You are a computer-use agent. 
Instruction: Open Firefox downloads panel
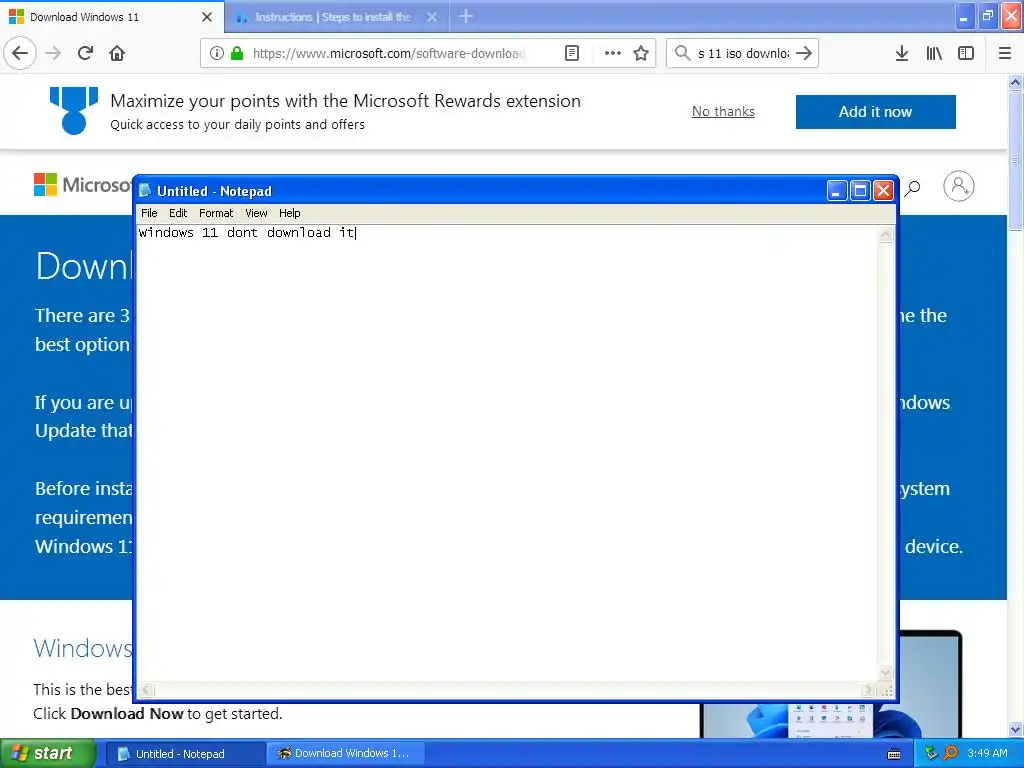[x=902, y=53]
